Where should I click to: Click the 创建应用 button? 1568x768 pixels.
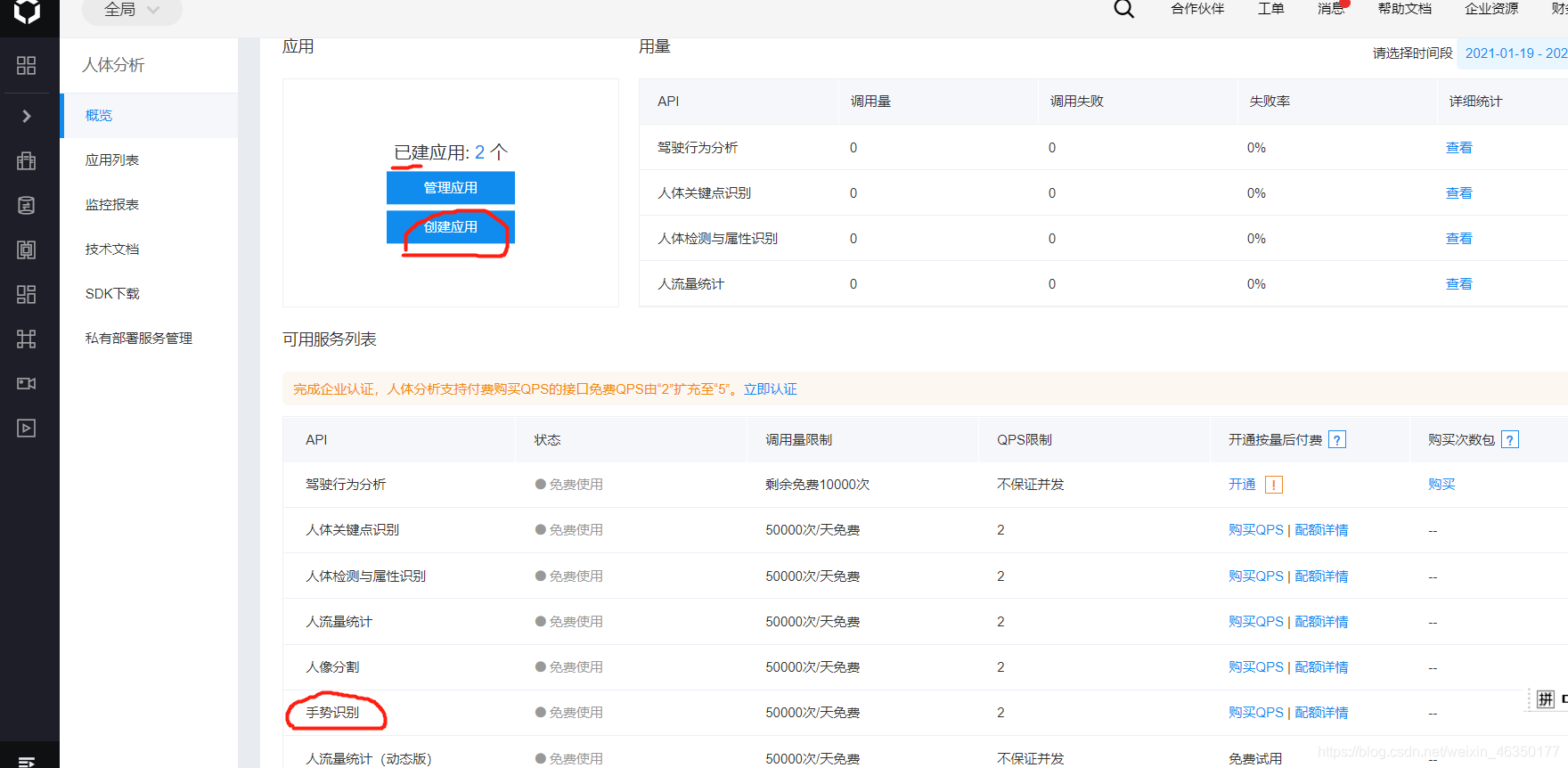[x=451, y=227]
